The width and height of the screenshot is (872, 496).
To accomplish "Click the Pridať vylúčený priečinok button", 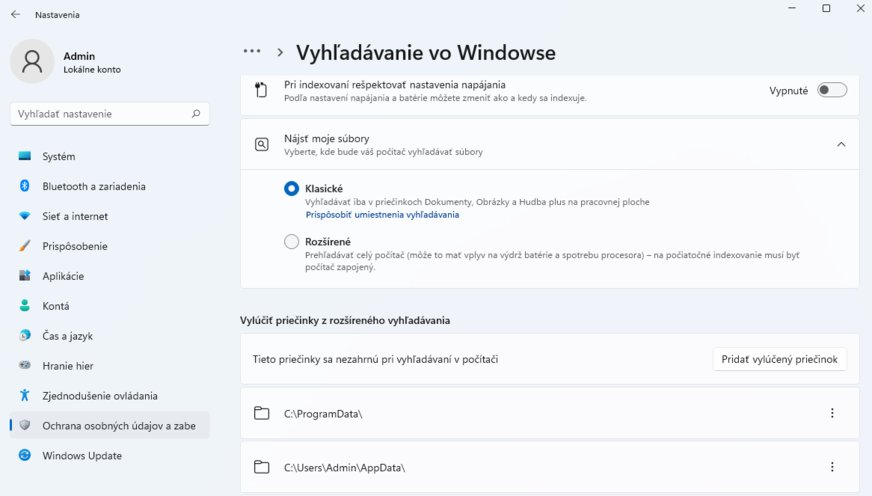I will pos(779,359).
